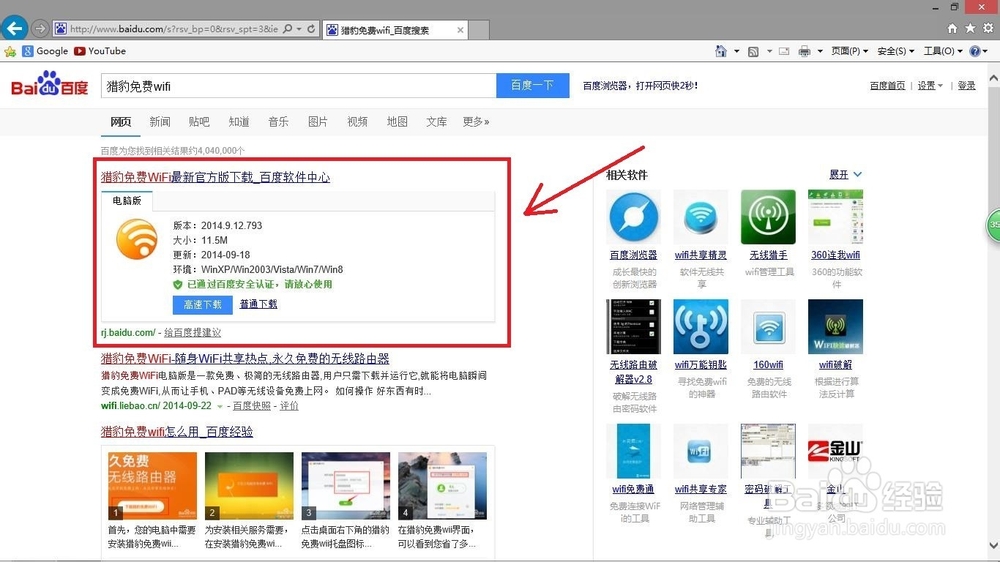The width and height of the screenshot is (1000, 562).
Task: Refresh the page with the reload icon
Action: click(x=311, y=29)
